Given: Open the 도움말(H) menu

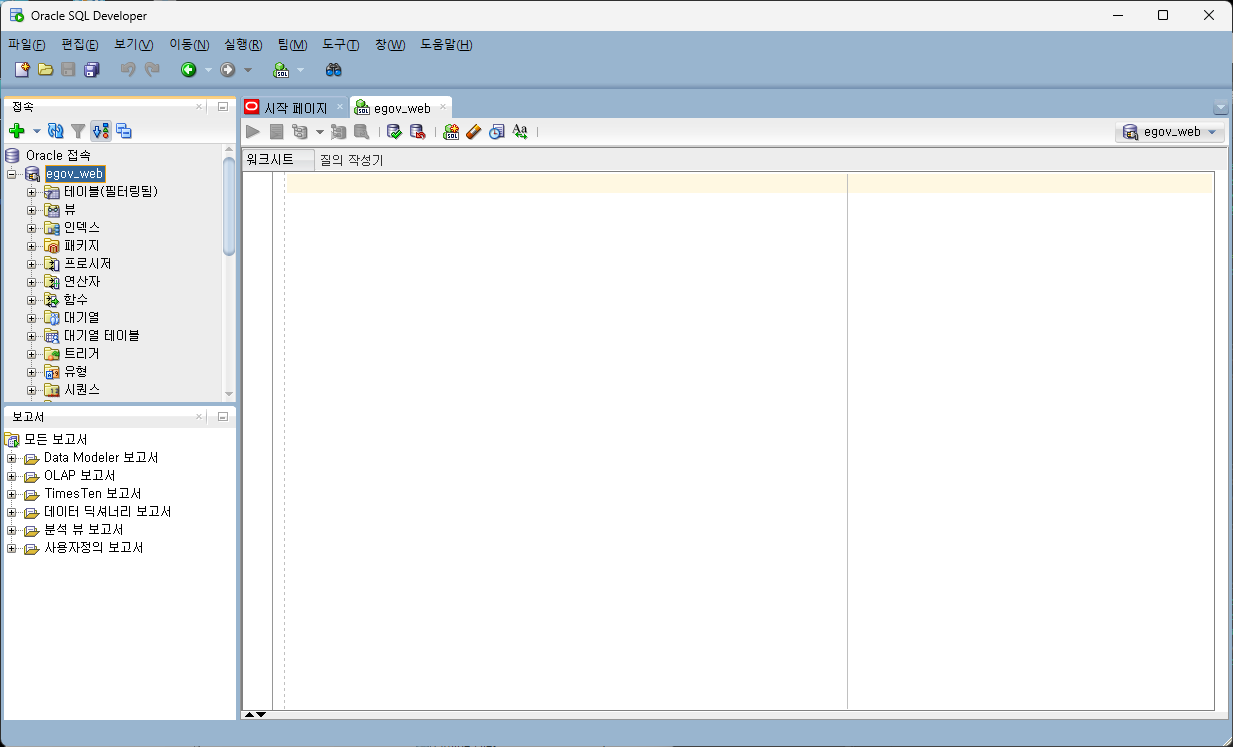Looking at the screenshot, I should (446, 45).
